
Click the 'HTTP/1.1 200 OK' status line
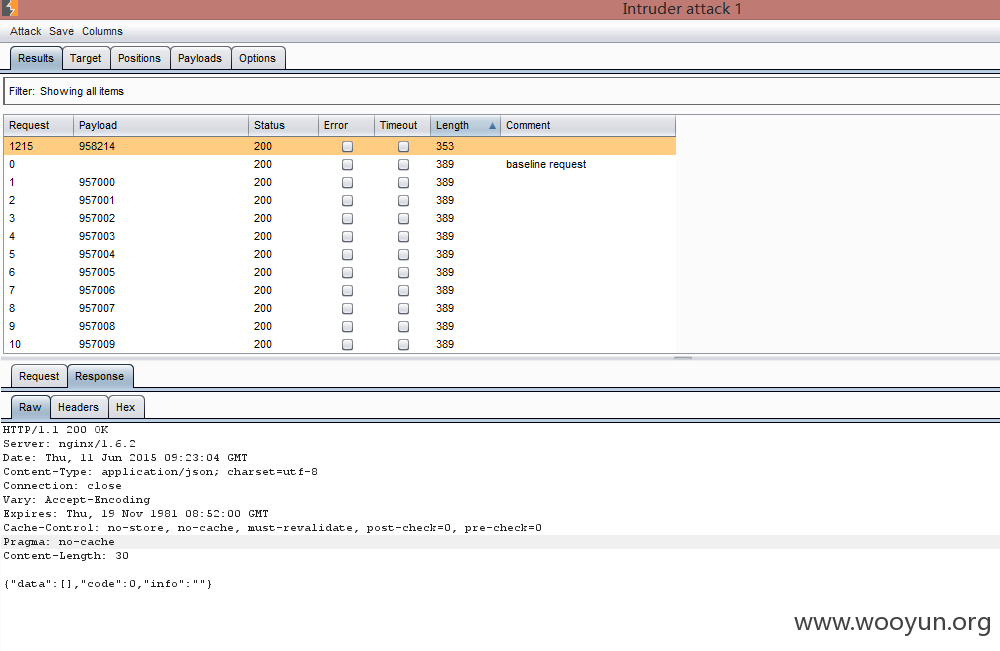click(x=55, y=430)
